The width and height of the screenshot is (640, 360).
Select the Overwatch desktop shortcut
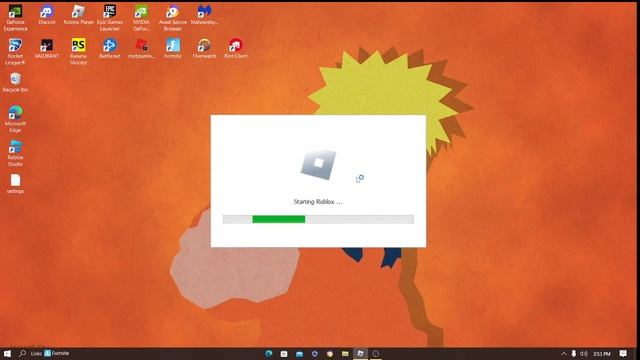click(x=204, y=49)
